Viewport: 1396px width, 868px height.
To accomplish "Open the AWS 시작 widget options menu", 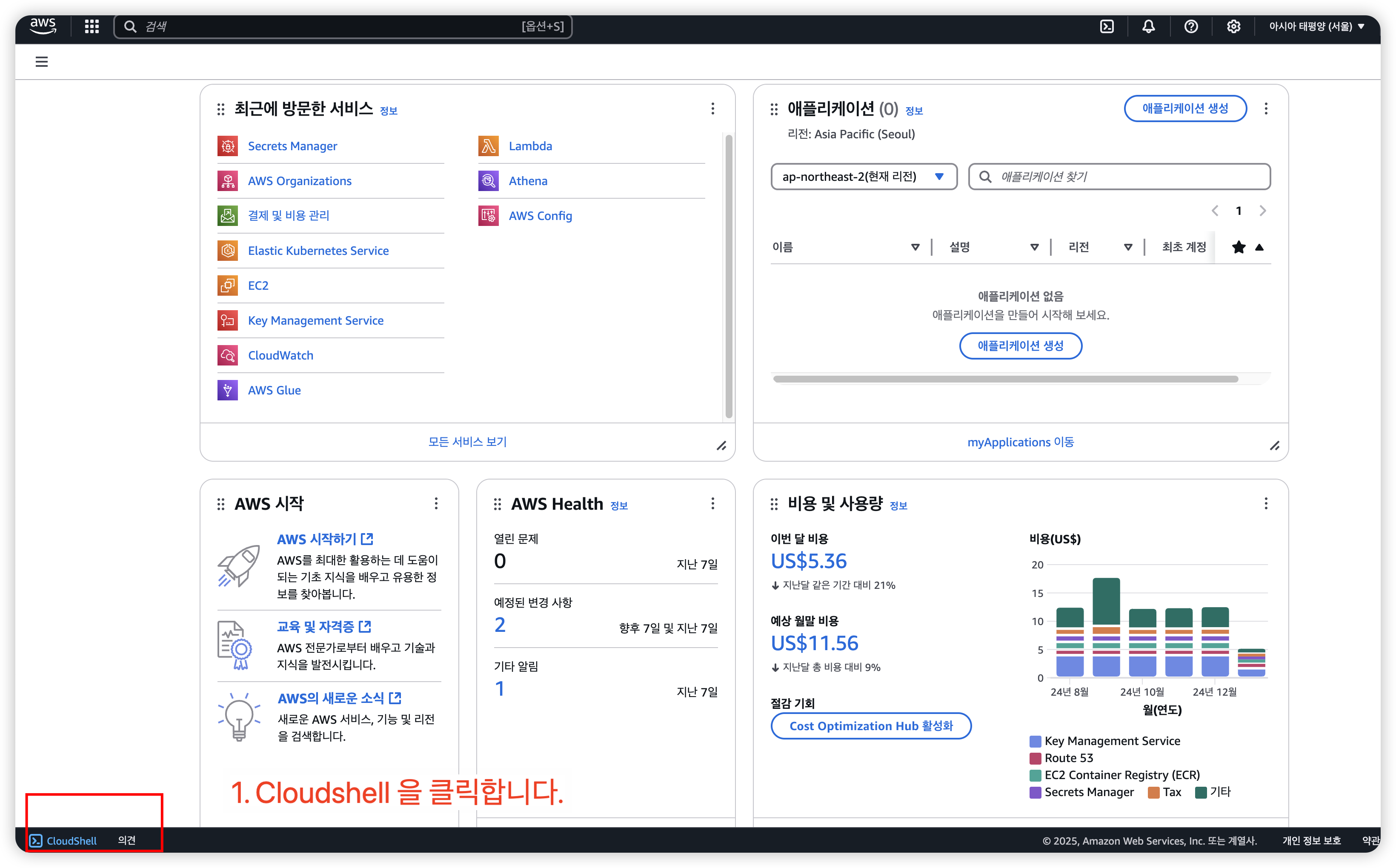I will click(x=436, y=503).
